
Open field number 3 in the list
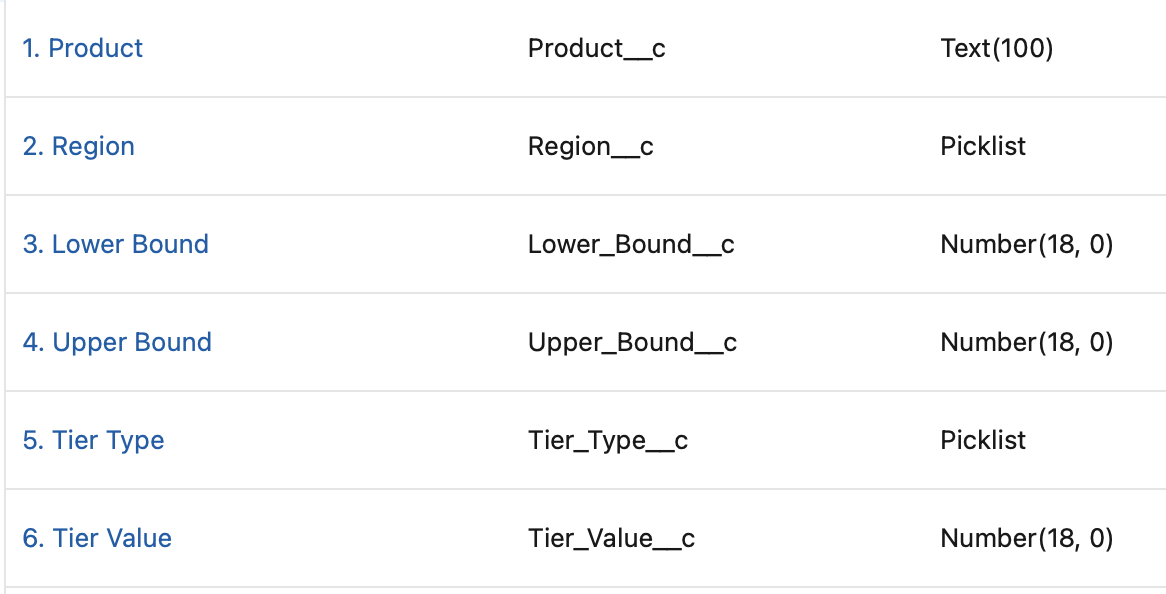(115, 244)
